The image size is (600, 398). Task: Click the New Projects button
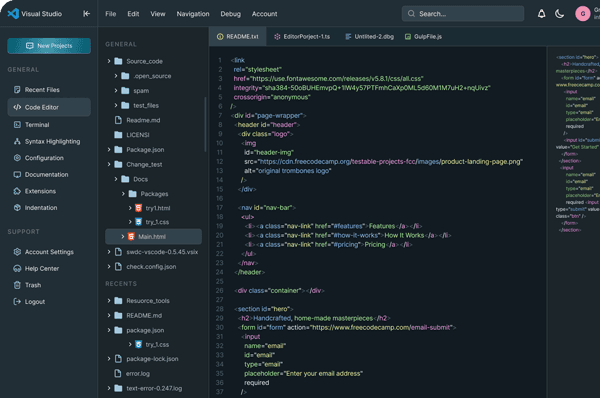pos(49,46)
